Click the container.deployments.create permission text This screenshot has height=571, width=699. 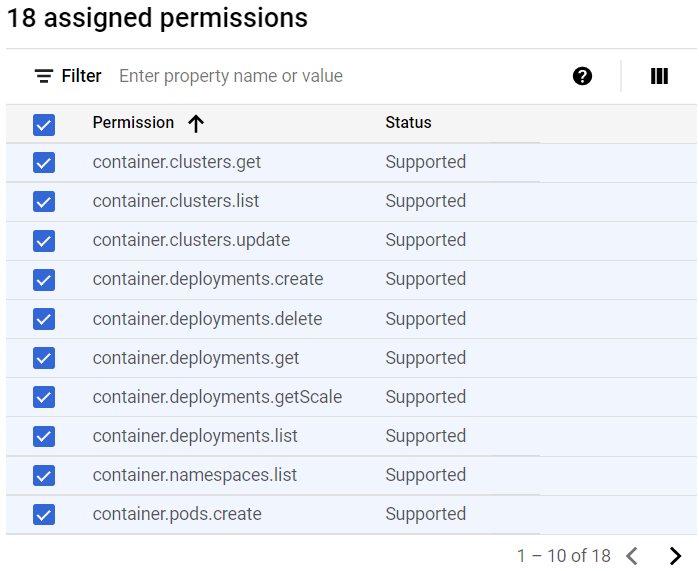(x=208, y=279)
